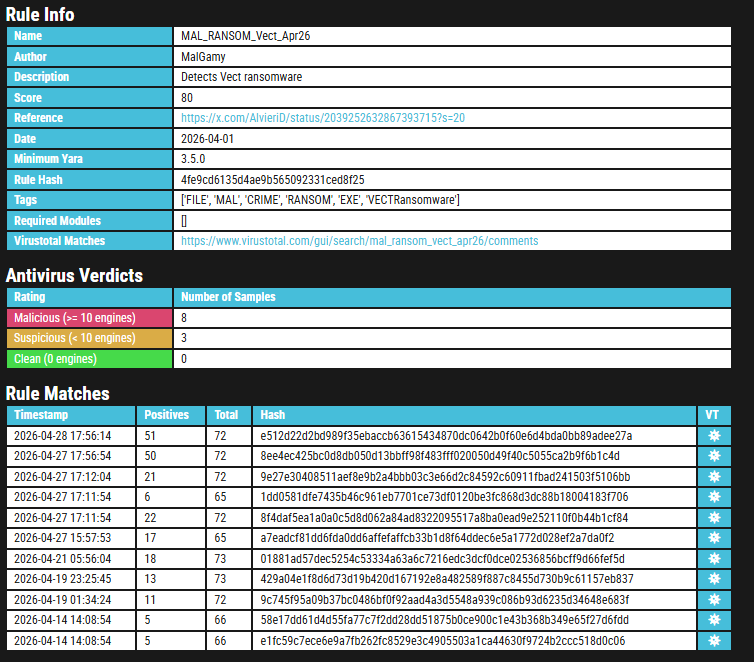The image size is (754, 662).
Task: Click hash e512d22d2bd989f35ebaccb6… cell
Action: coord(474,436)
